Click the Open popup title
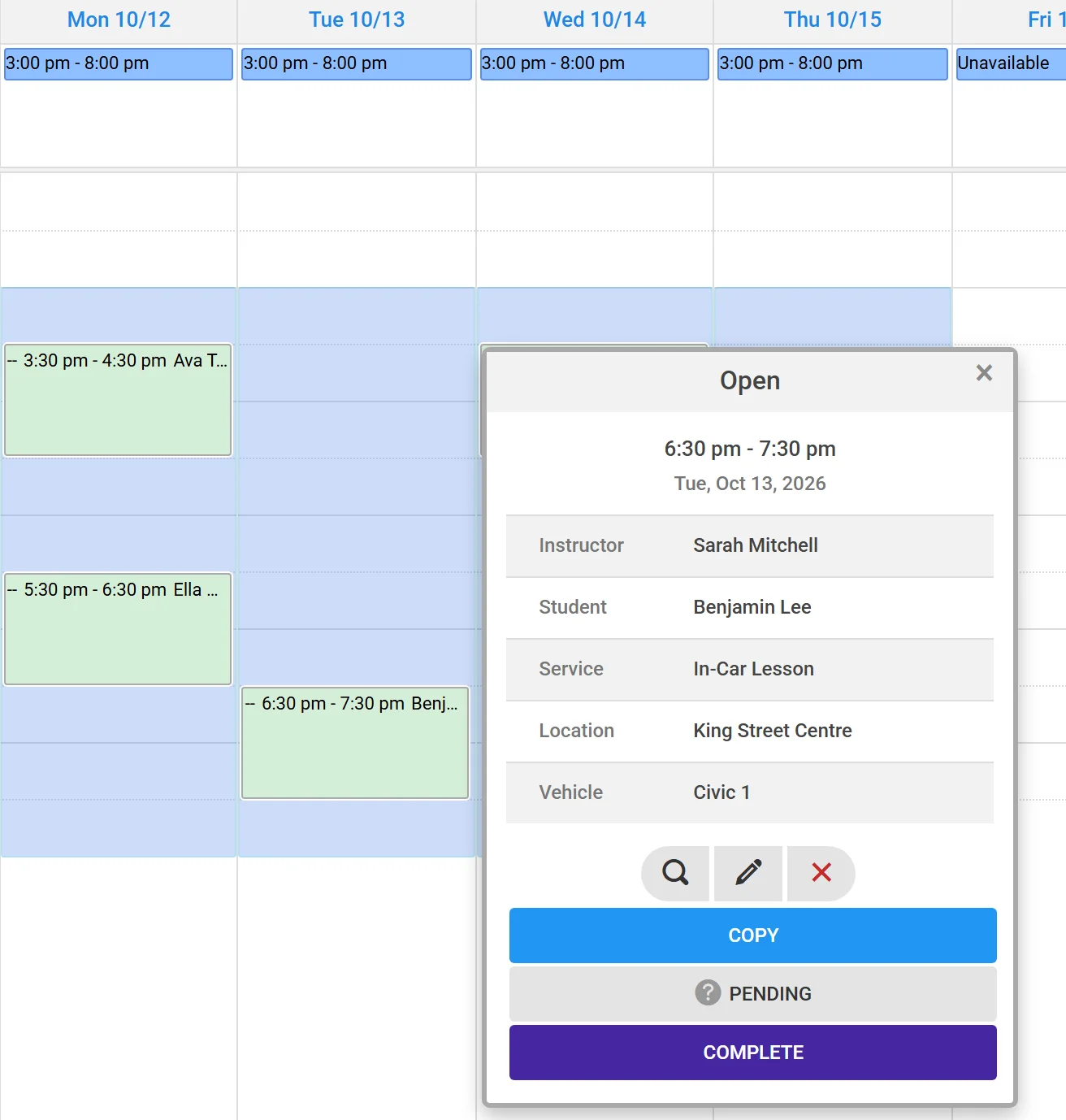The image size is (1066, 1120). (750, 380)
